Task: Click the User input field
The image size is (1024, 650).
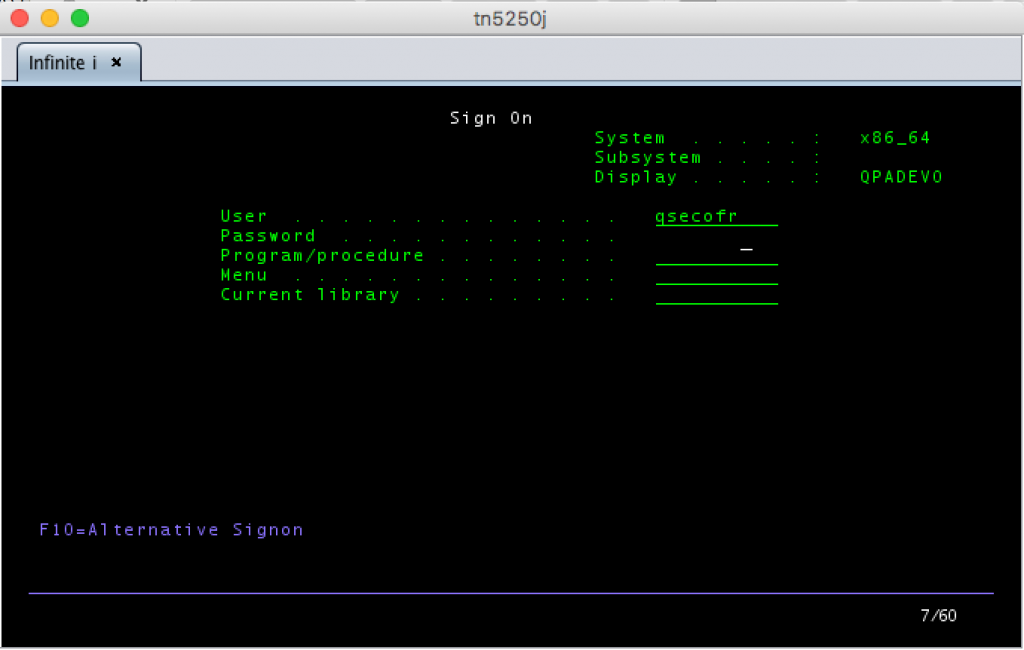Action: tap(716, 217)
